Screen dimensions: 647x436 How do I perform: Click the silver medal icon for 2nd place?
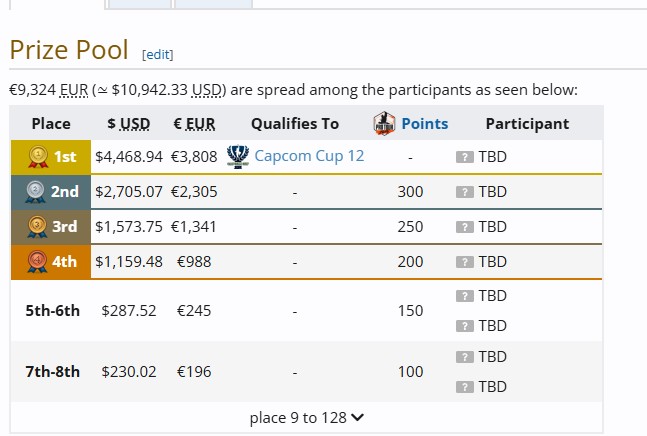click(x=35, y=192)
